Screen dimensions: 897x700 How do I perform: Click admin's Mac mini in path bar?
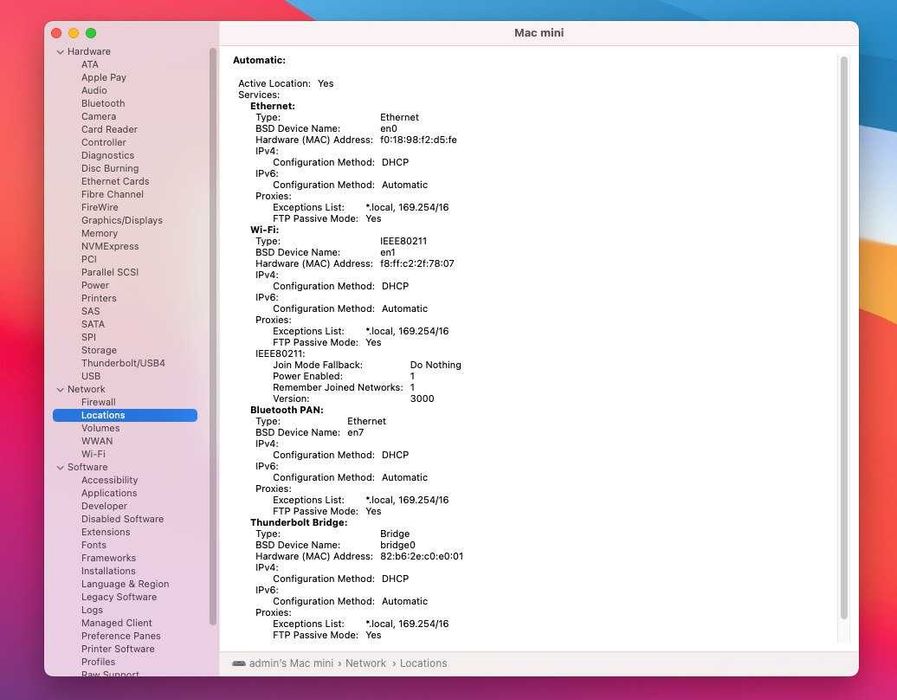(x=291, y=663)
